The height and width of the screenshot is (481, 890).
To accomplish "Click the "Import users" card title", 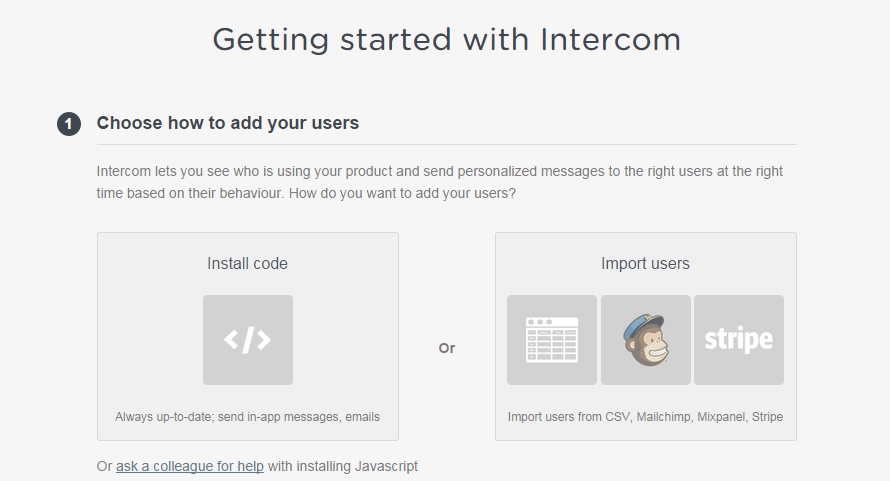I will click(645, 264).
